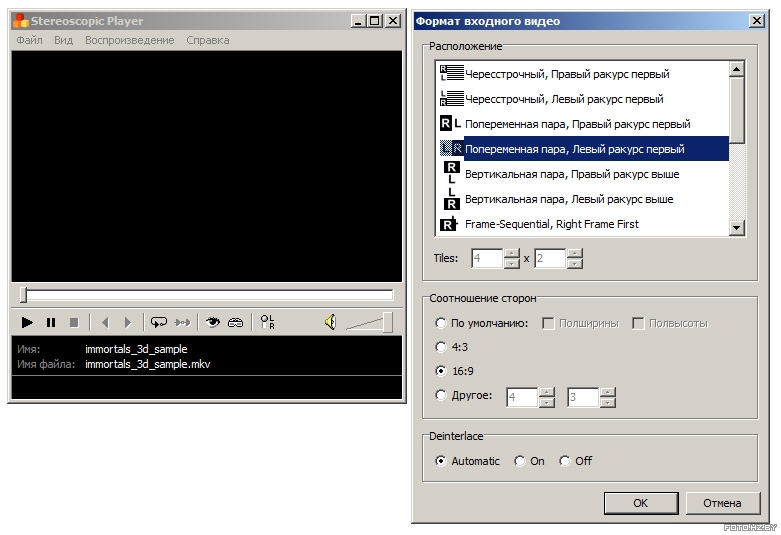Open the Справка menu
The image size is (781, 535).
pyautogui.click(x=208, y=40)
